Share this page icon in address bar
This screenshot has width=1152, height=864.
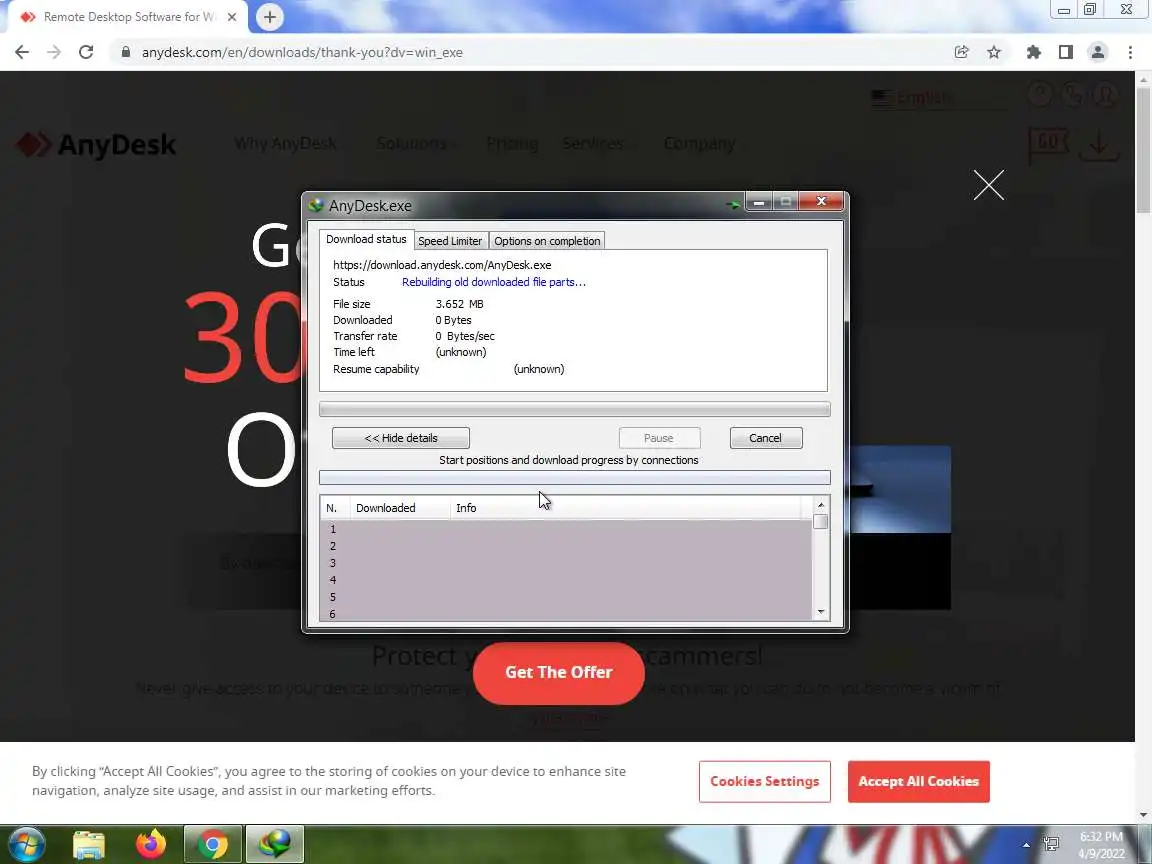pyautogui.click(x=961, y=52)
